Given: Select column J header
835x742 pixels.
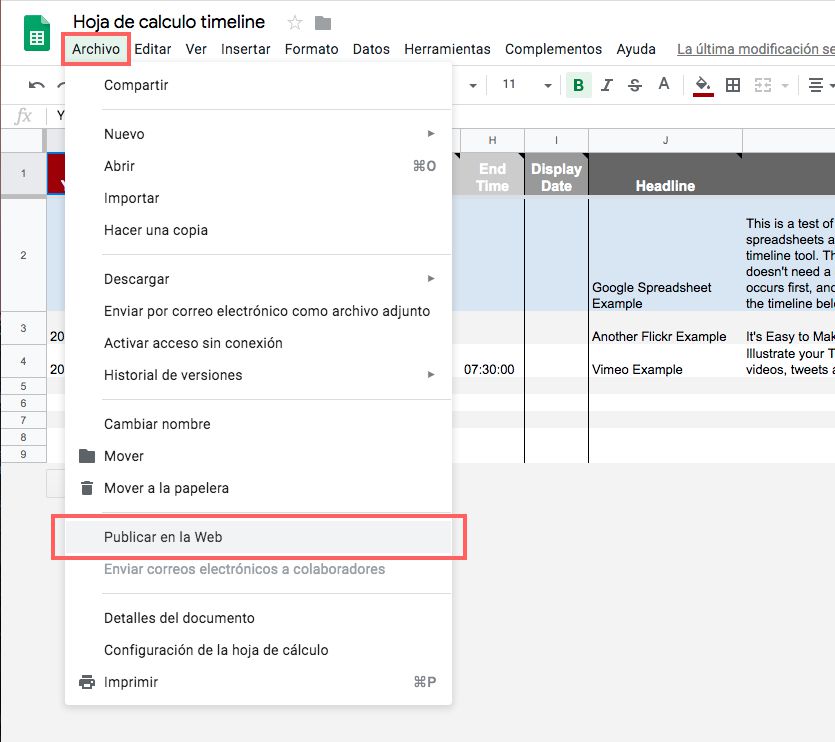Looking at the screenshot, I should 666,140.
